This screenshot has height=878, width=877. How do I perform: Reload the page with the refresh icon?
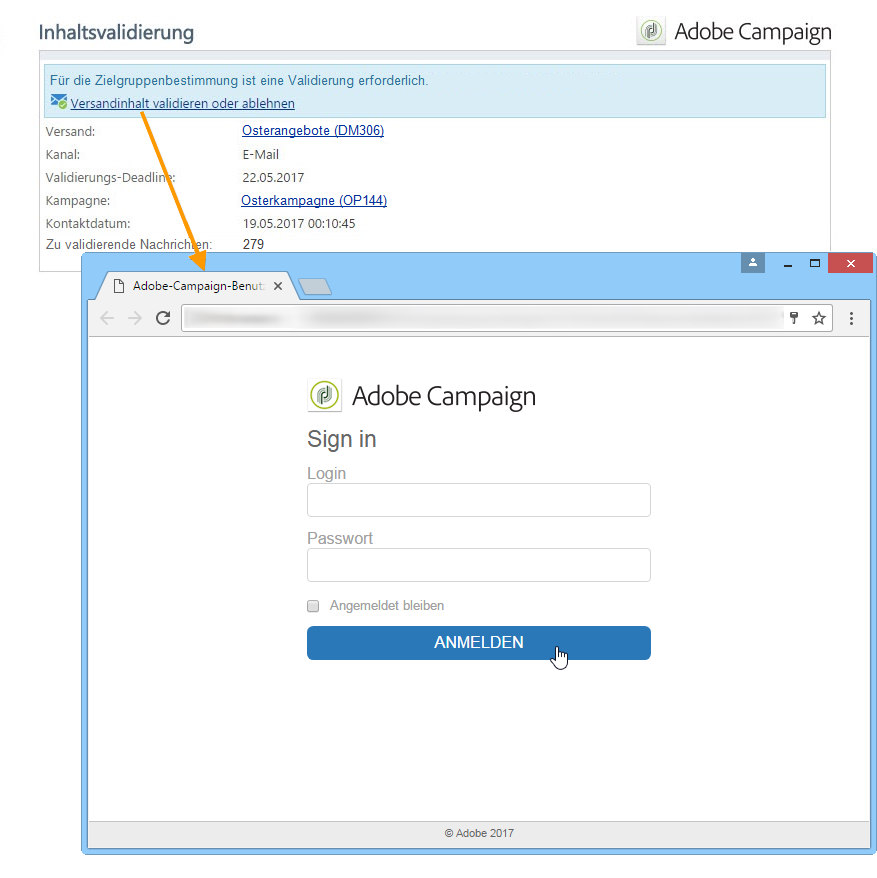[x=163, y=318]
